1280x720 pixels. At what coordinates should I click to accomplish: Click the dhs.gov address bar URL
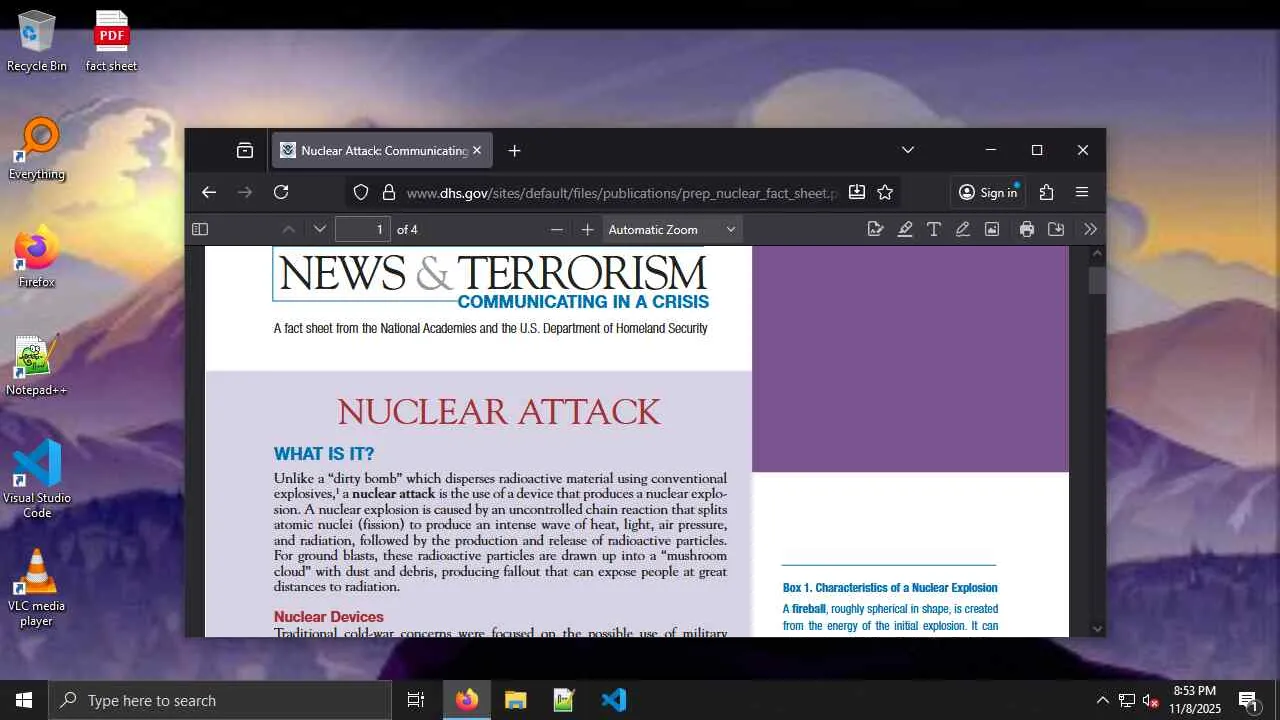[x=622, y=193]
